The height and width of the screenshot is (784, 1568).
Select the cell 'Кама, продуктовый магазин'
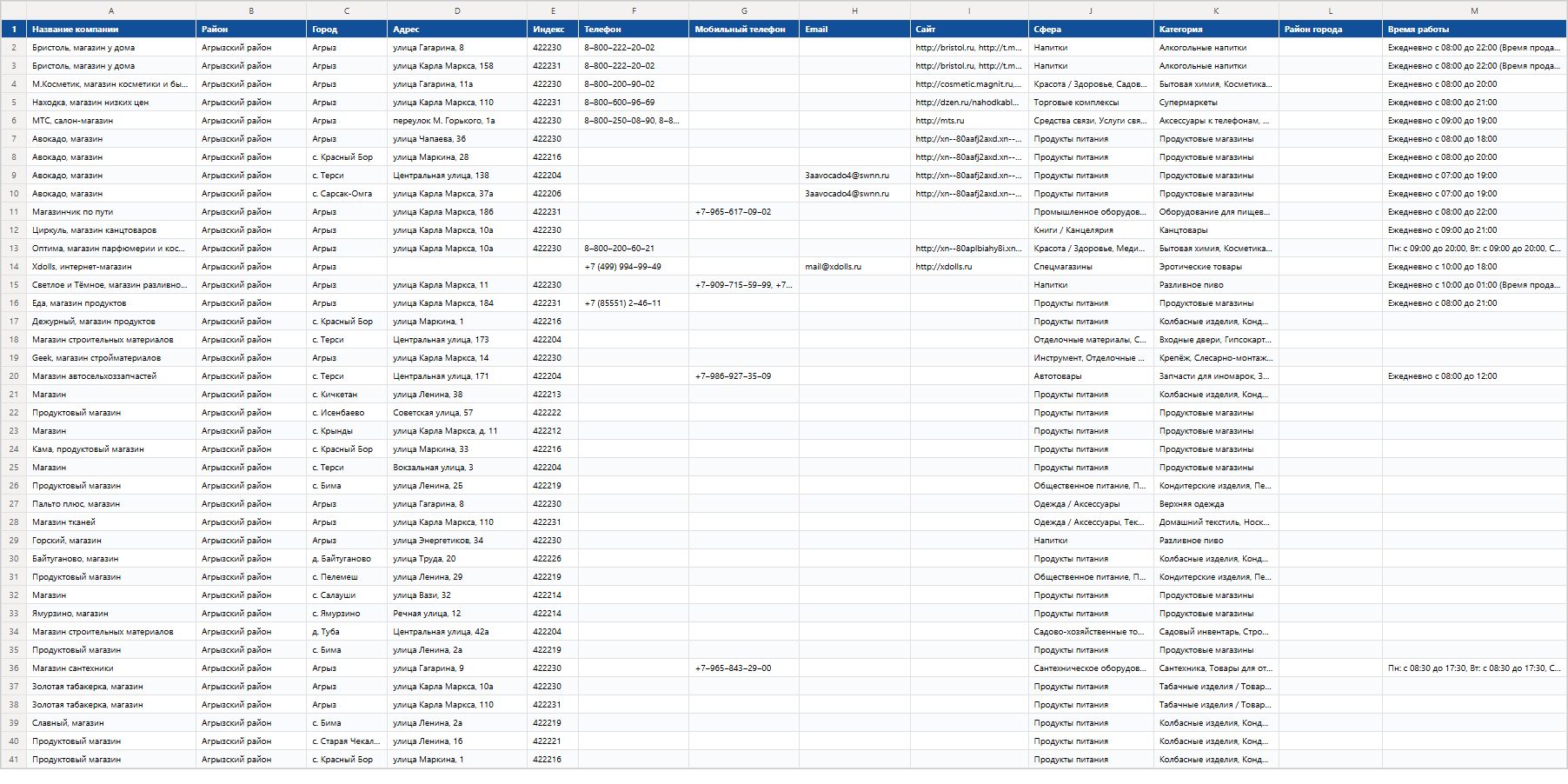pos(111,449)
